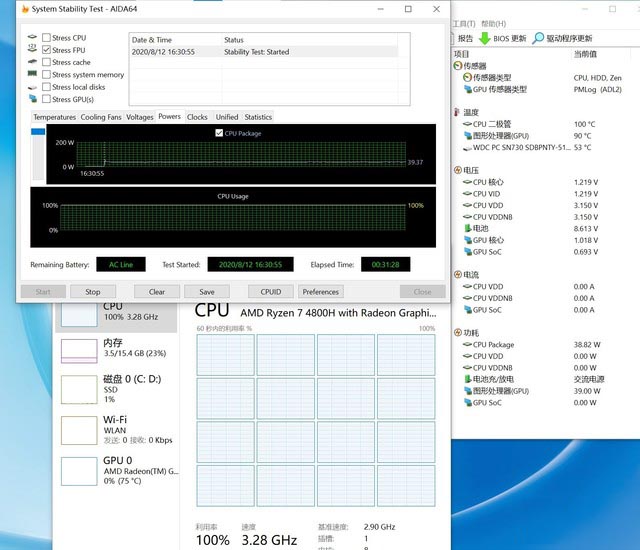Screen dimensions: 640x550
Task: Select CPU in Task Manager sidebar
Action: click(x=116, y=316)
